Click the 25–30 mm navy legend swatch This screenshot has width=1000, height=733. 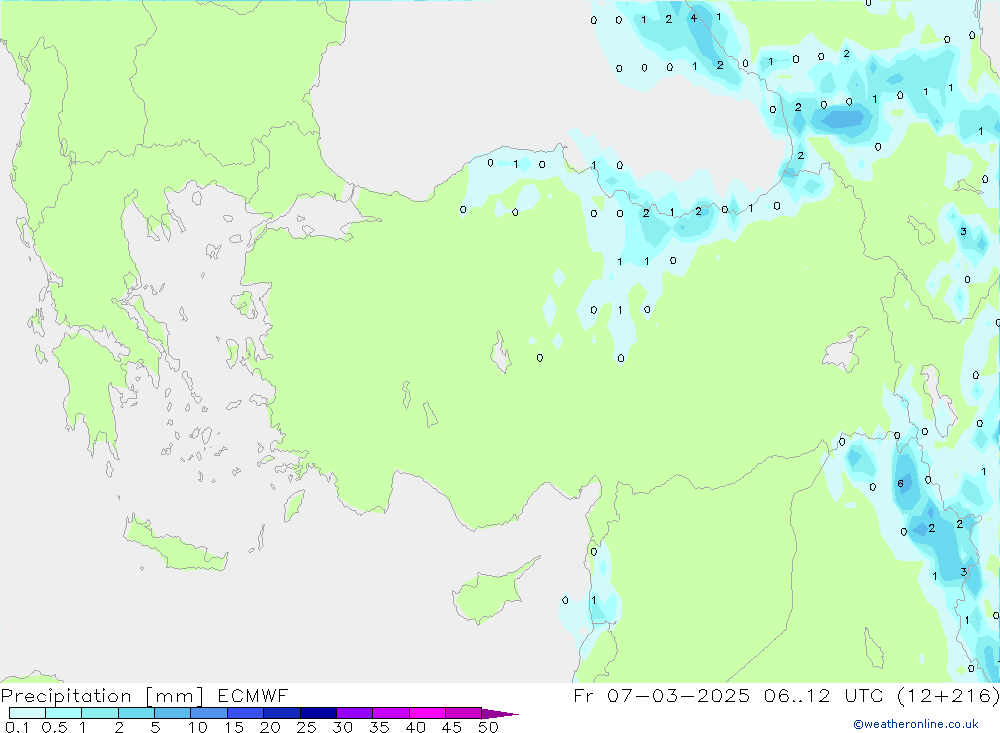tap(318, 713)
